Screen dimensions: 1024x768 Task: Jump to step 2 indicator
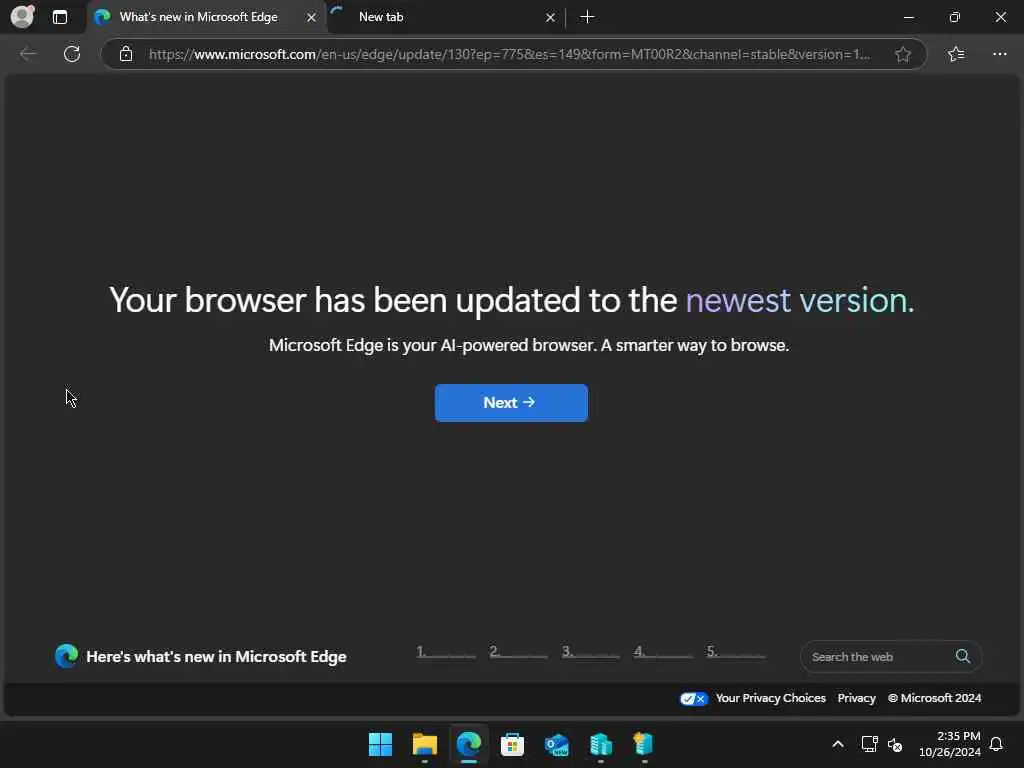point(519,652)
